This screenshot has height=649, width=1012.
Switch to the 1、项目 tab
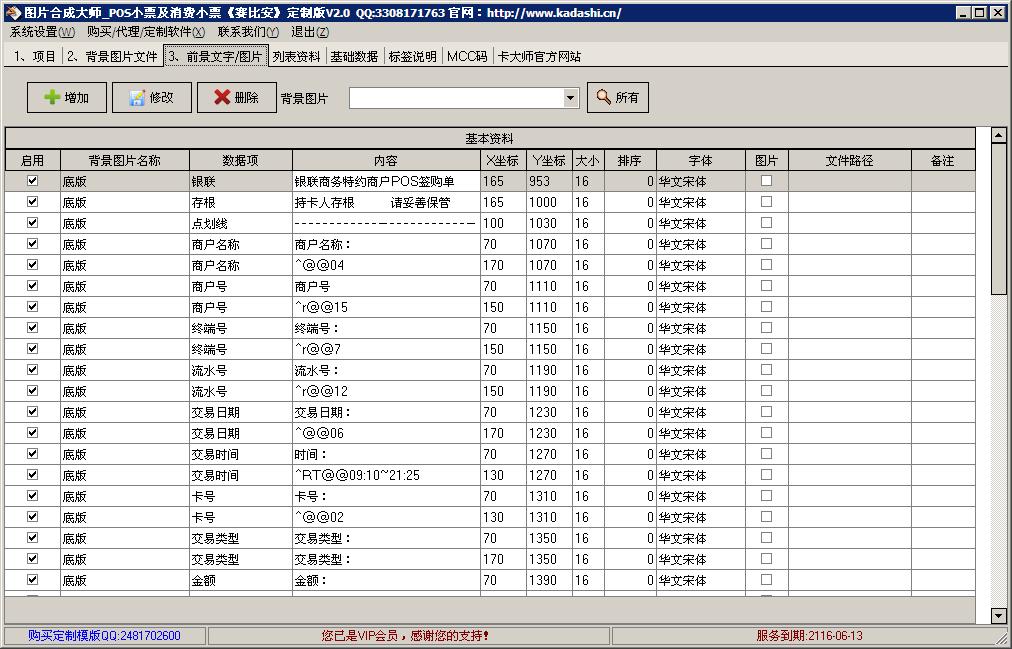[35, 57]
